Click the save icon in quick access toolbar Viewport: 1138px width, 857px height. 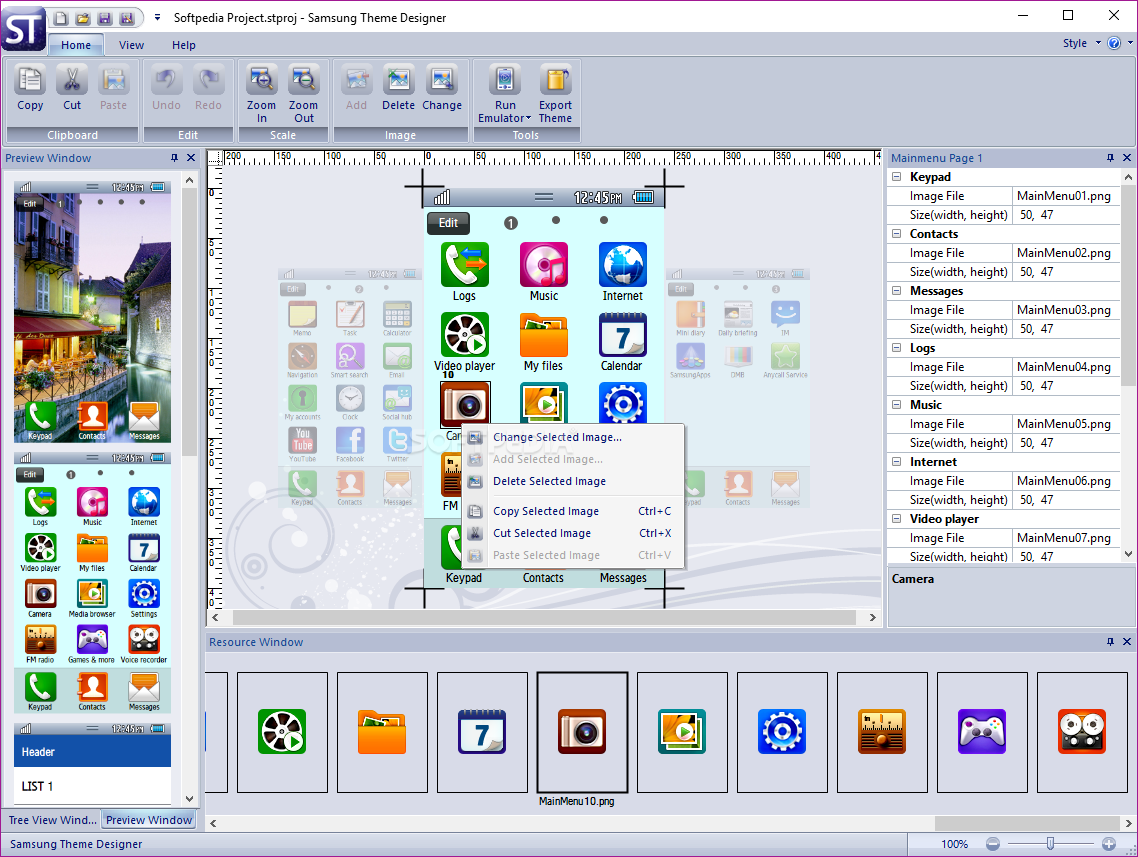[105, 18]
